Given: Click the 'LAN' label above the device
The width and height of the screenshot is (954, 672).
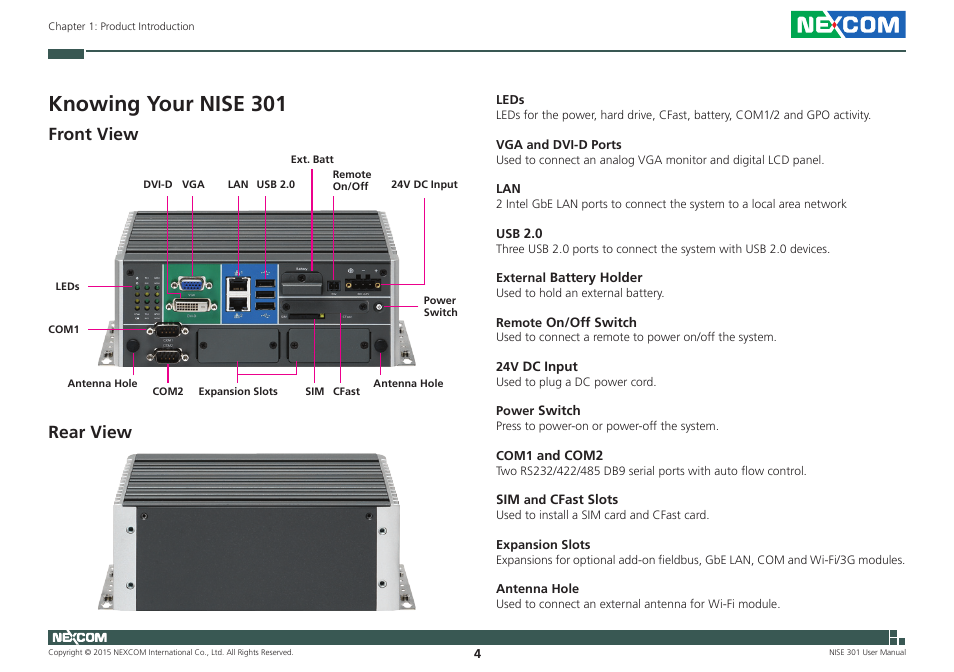Looking at the screenshot, I should pos(238,184).
